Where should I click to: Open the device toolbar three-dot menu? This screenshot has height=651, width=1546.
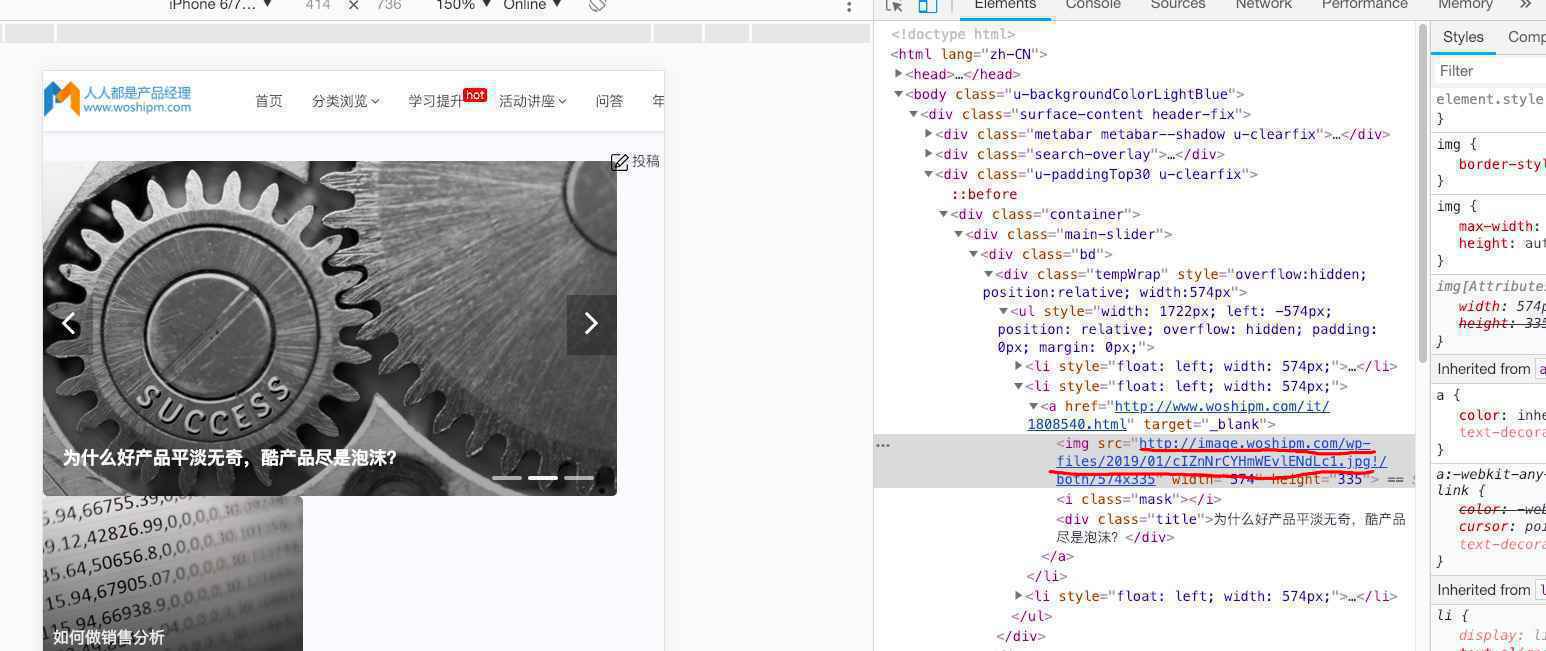coord(849,6)
